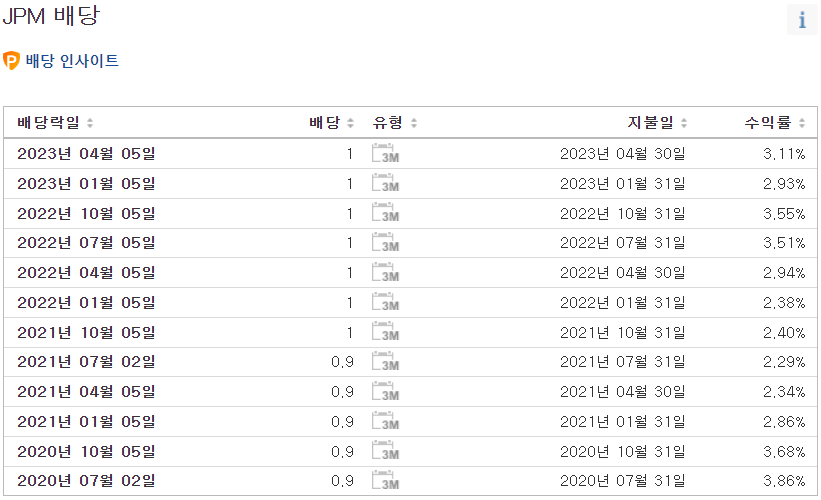This screenshot has height=500, width=821.
Task: Click the payment date 2022년 04월 30일
Action: coord(623,273)
